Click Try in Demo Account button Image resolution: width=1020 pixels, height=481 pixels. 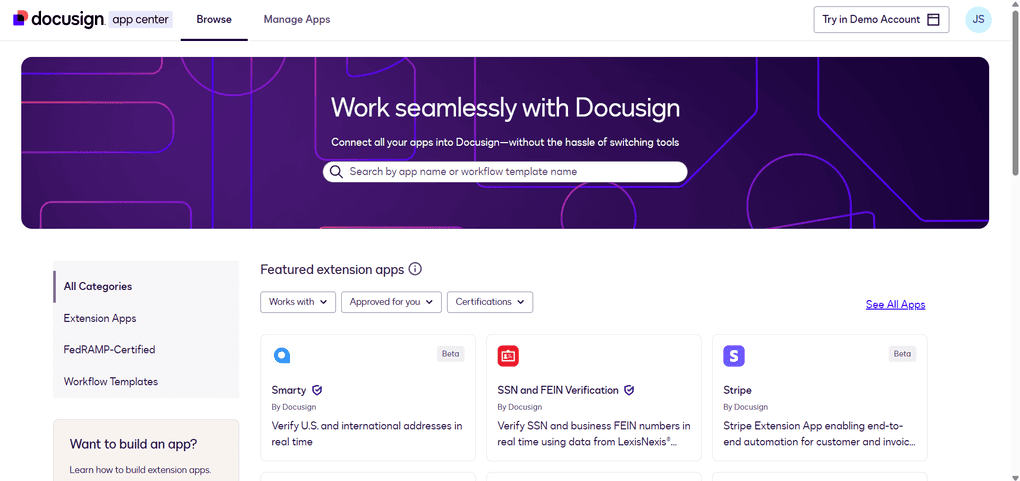(881, 20)
